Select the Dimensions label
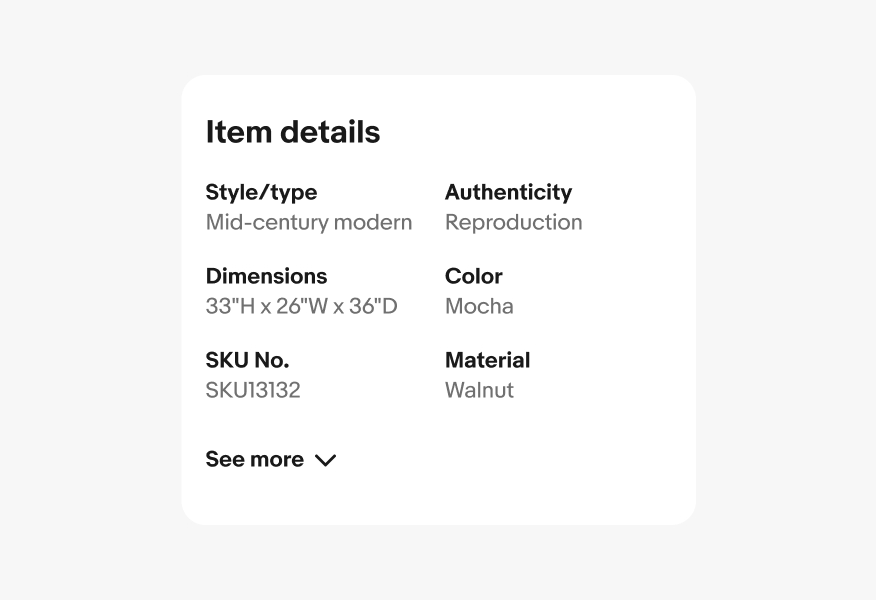The height and width of the screenshot is (600, 876). pyautogui.click(x=266, y=276)
